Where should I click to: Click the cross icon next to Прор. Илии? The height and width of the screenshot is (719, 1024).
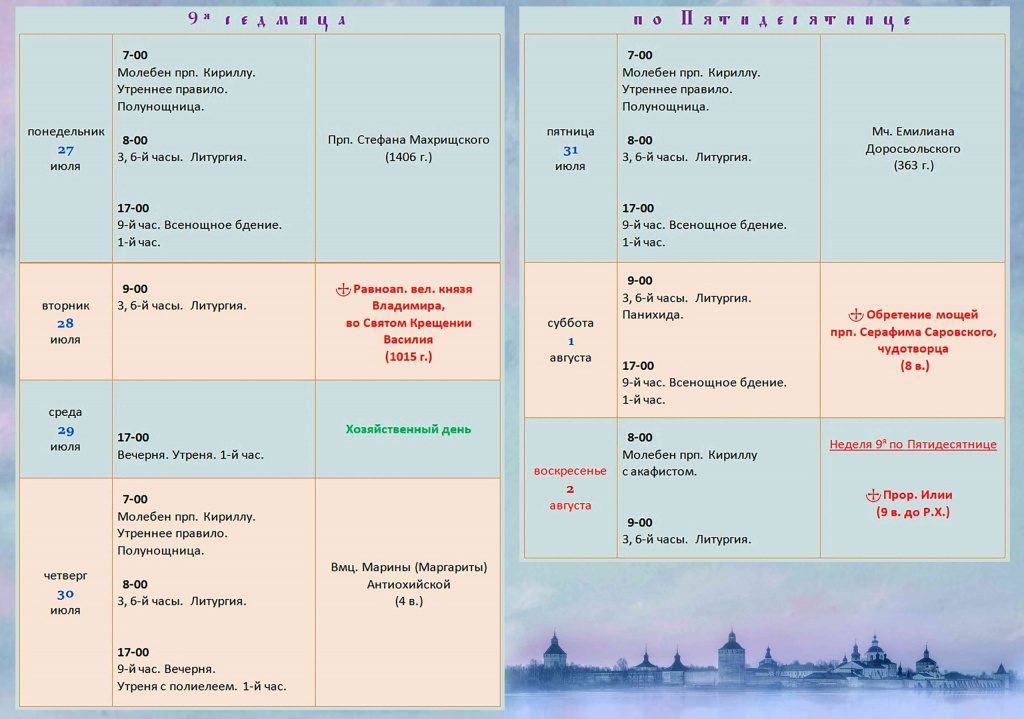(x=872, y=495)
